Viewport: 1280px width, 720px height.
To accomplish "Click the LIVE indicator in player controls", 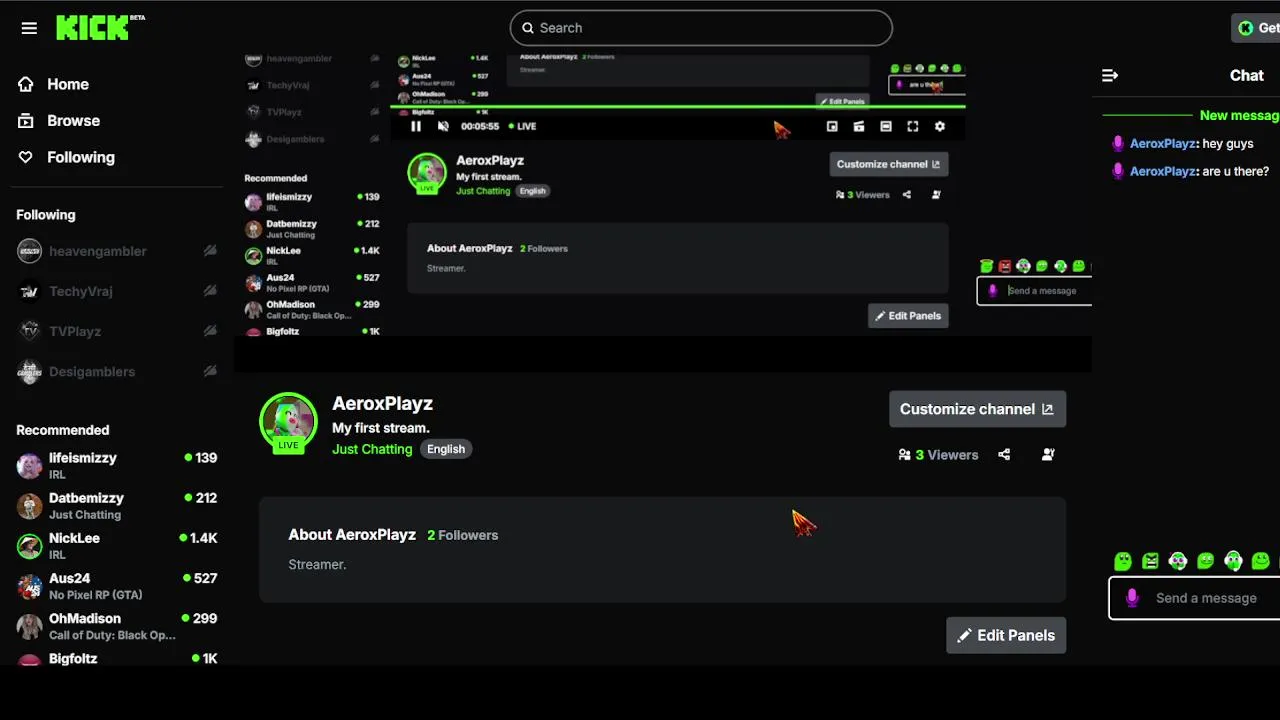I will point(523,126).
